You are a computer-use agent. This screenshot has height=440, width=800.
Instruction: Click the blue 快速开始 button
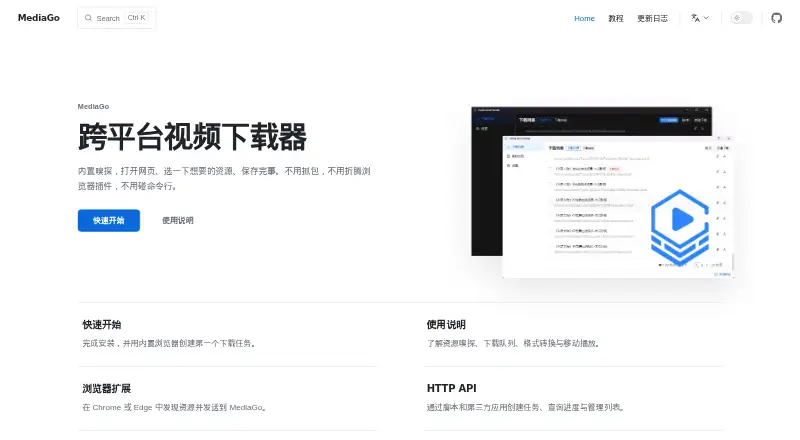click(109, 221)
